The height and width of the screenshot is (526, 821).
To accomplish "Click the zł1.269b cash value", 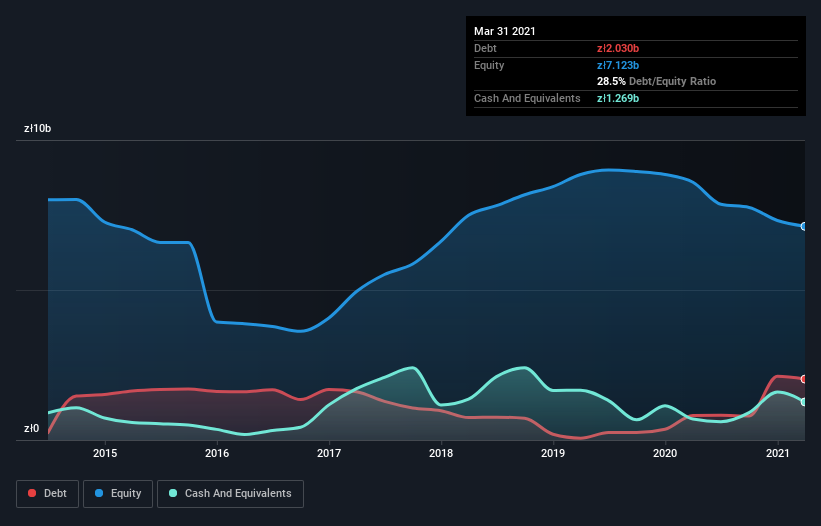I will click(x=618, y=98).
